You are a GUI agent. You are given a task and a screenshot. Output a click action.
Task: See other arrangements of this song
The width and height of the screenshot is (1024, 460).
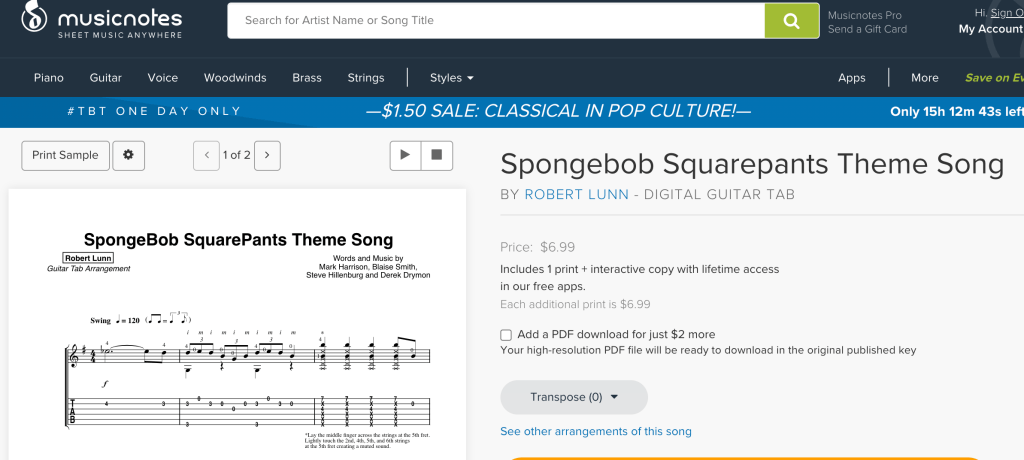[x=595, y=432]
